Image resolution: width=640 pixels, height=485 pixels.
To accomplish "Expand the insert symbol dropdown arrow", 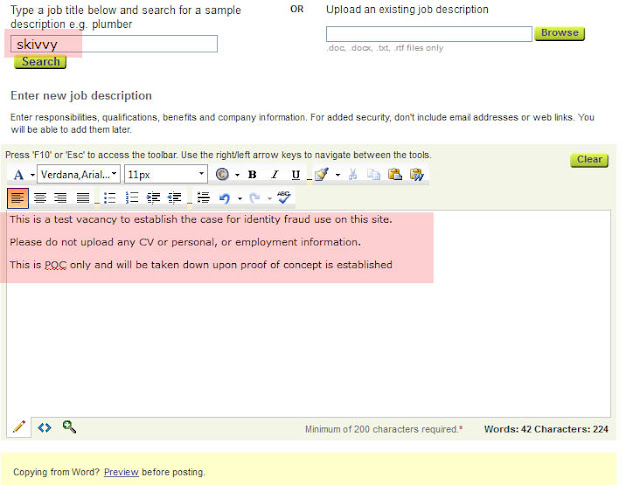I will [237, 175].
